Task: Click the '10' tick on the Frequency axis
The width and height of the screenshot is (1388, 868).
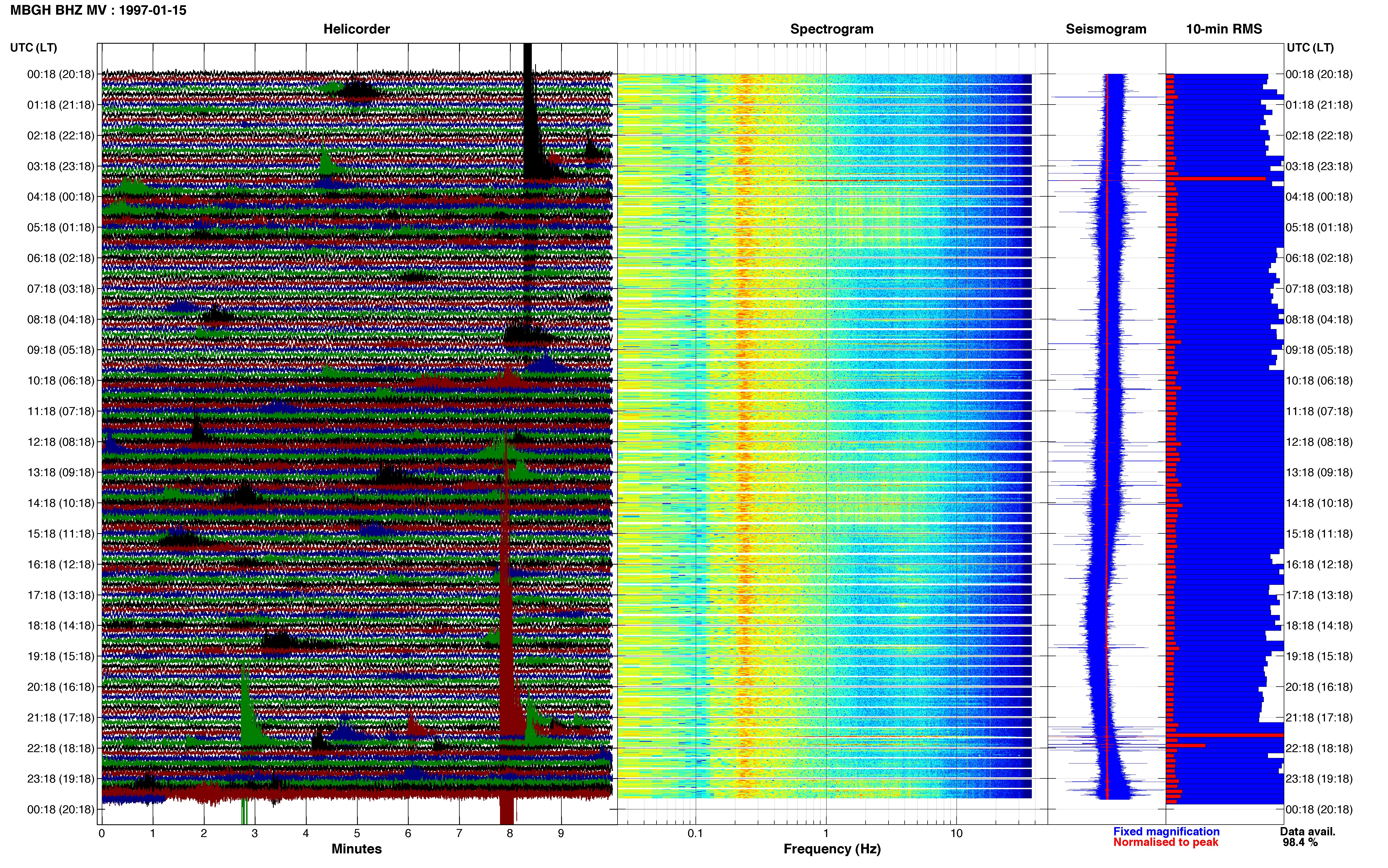Action: click(x=956, y=833)
